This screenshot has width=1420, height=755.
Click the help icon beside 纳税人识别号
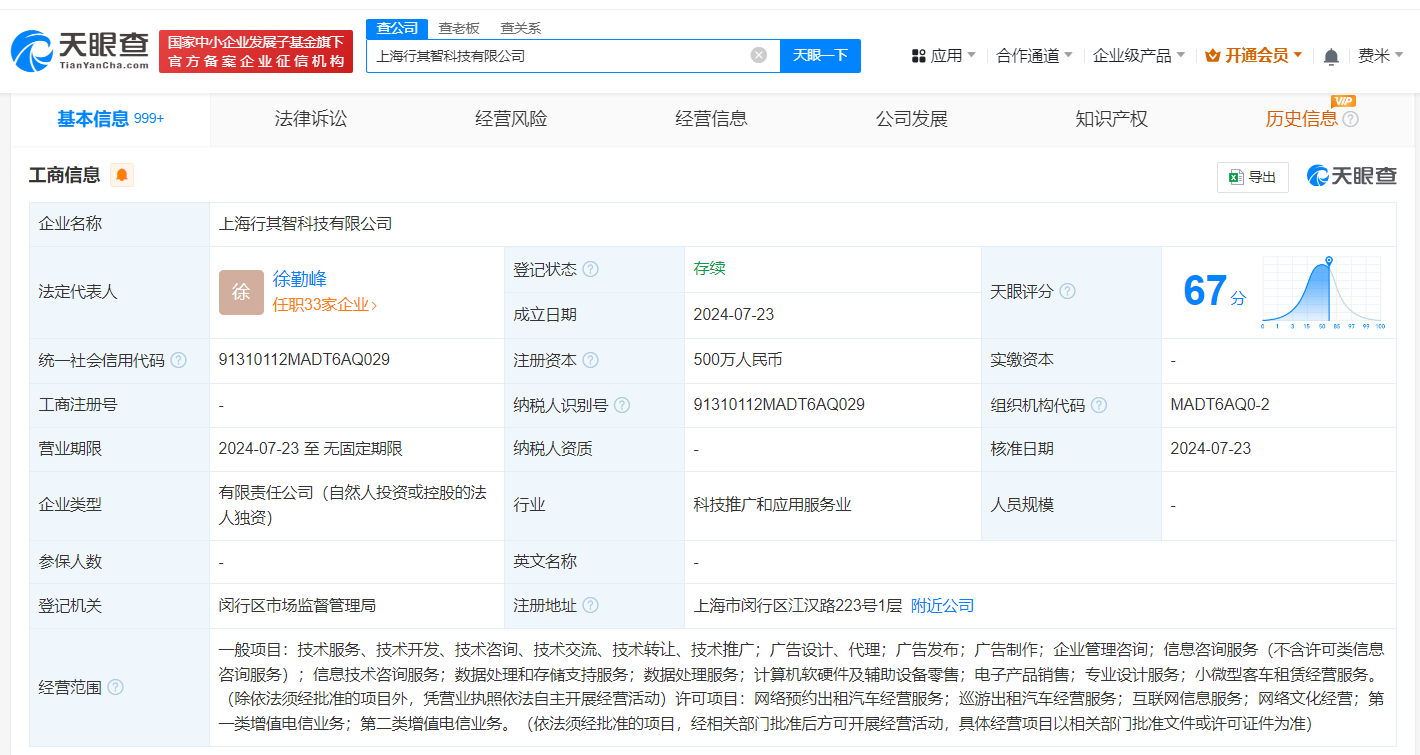click(x=622, y=405)
